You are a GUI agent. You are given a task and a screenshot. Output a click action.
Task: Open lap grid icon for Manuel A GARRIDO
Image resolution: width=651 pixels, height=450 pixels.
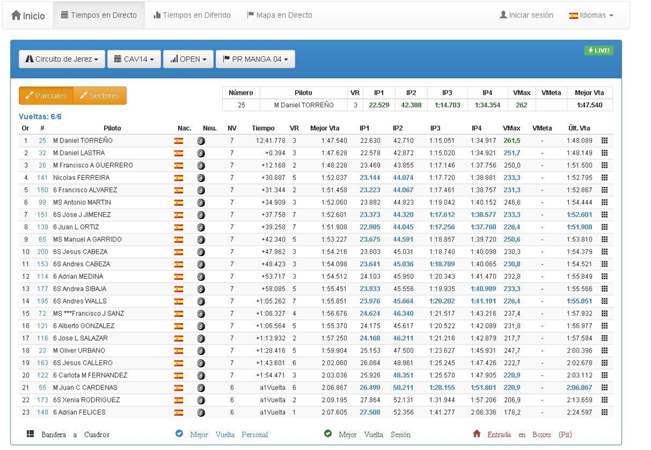tap(604, 240)
